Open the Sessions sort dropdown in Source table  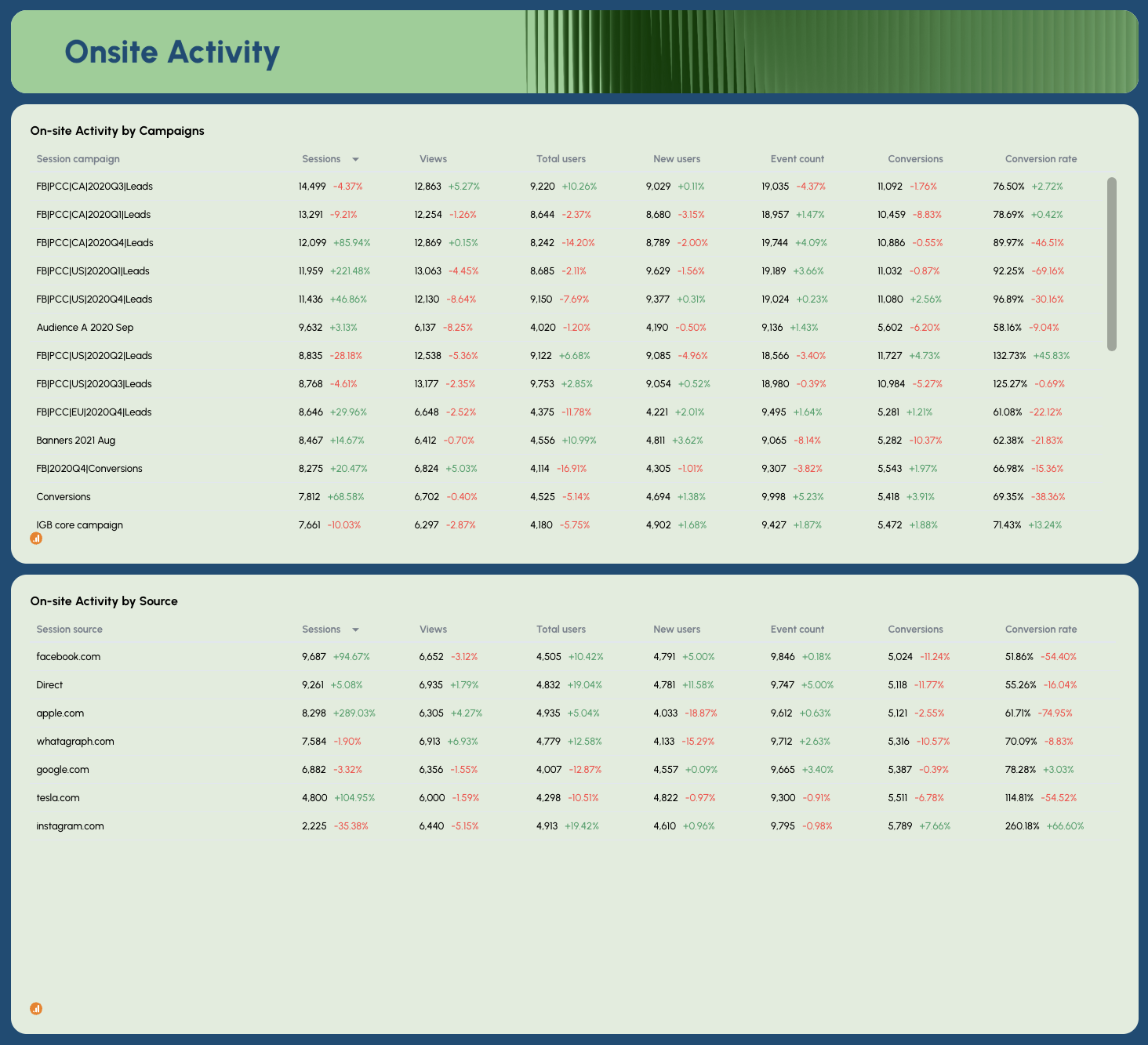[x=355, y=629]
